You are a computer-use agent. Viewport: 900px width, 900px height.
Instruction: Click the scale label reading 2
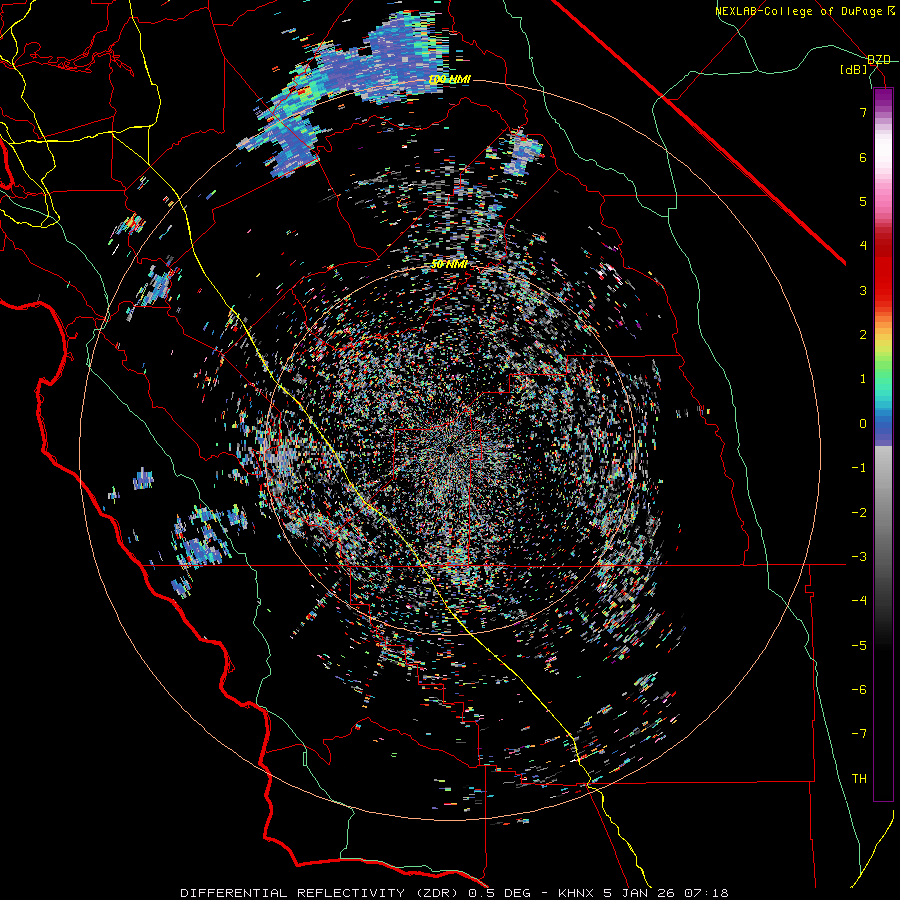coord(863,335)
